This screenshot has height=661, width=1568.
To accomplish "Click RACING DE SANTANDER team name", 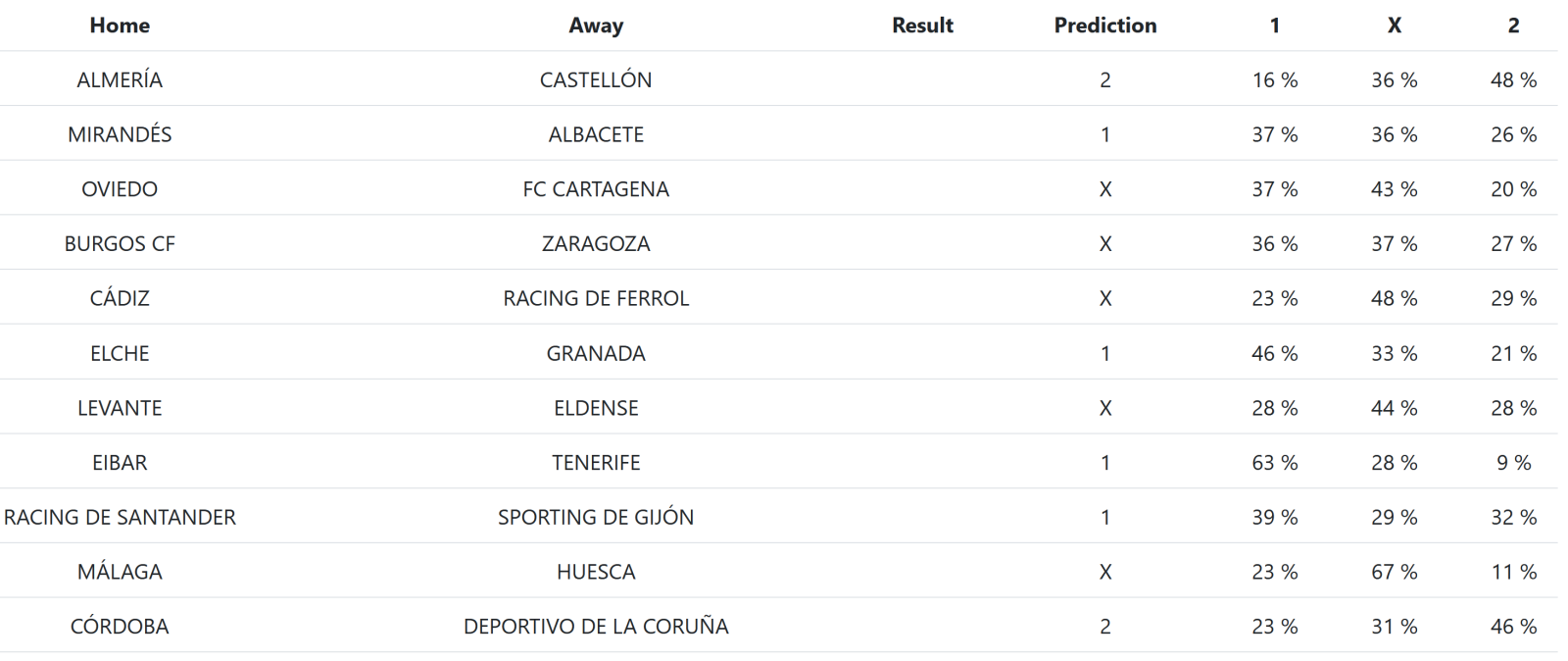I will click(120, 517).
